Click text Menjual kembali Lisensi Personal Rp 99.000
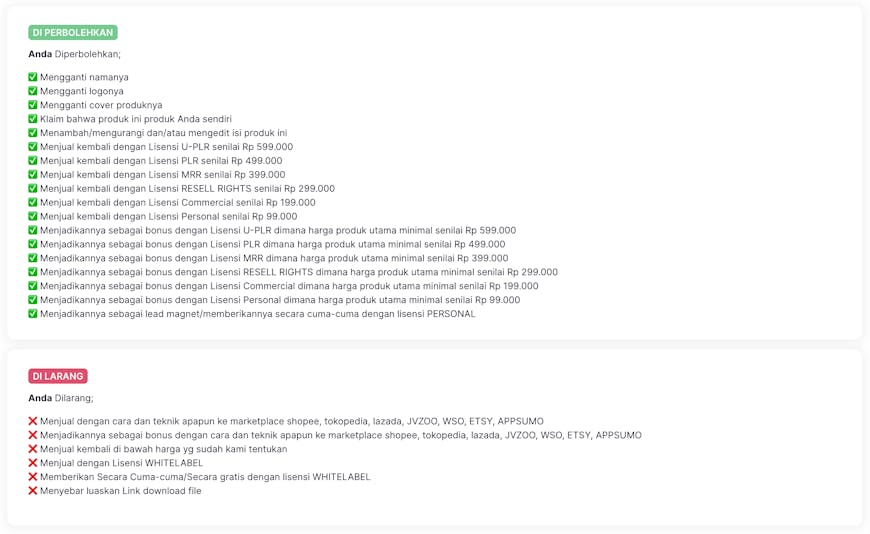The width and height of the screenshot is (870, 534). coord(168,217)
